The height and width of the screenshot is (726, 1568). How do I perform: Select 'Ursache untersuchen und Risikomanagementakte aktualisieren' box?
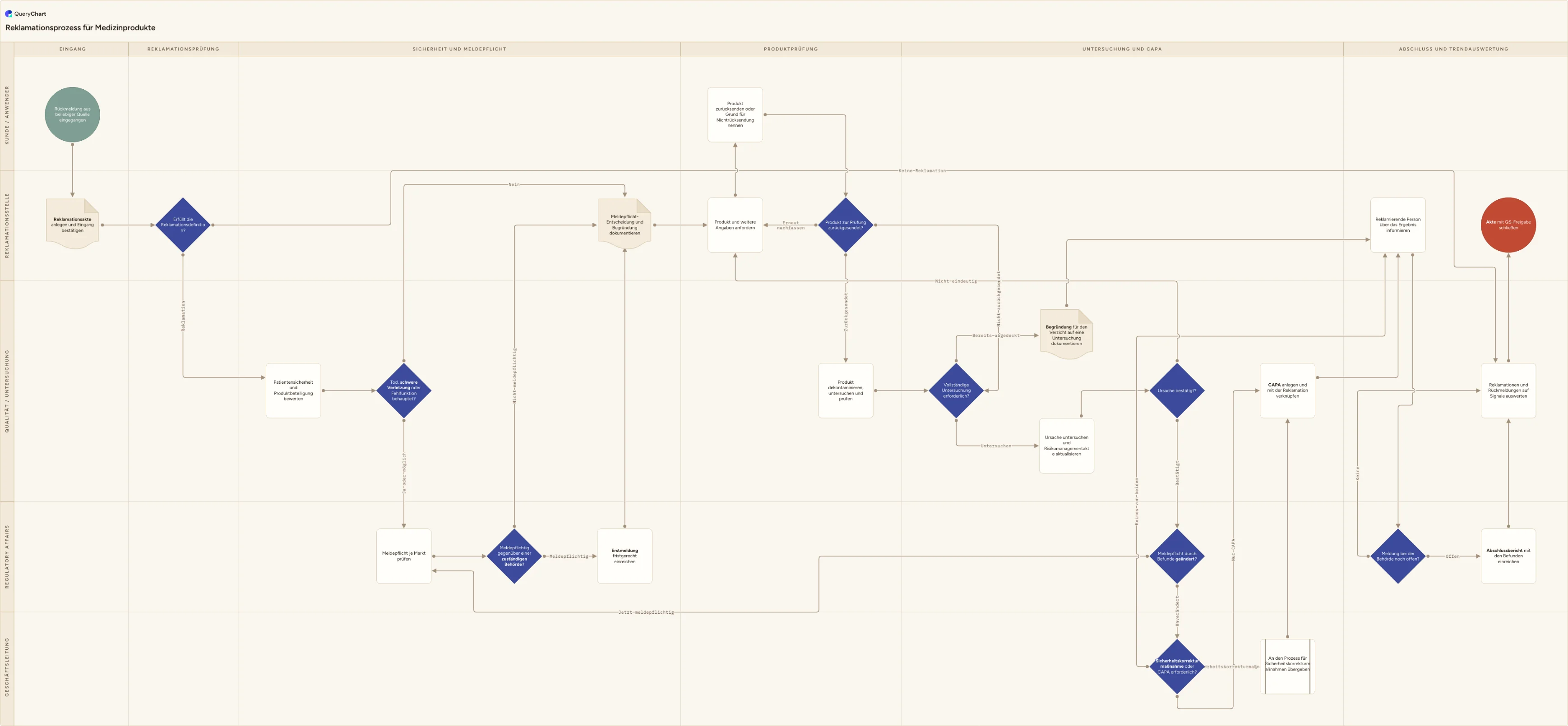[x=1066, y=446]
